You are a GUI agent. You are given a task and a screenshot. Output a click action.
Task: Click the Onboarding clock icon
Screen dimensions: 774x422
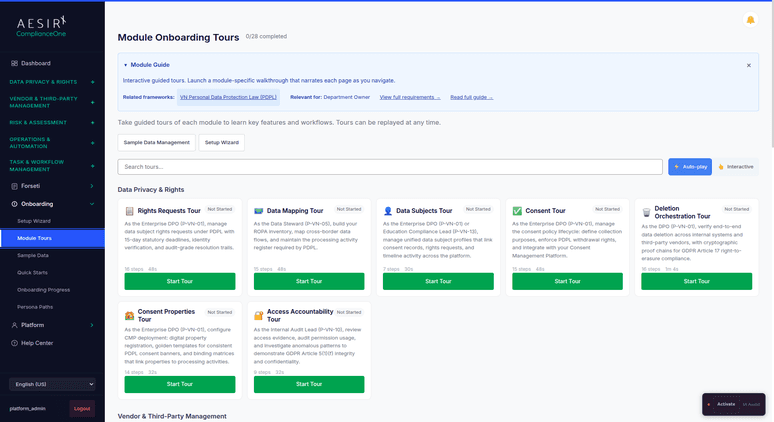pyautogui.click(x=14, y=204)
